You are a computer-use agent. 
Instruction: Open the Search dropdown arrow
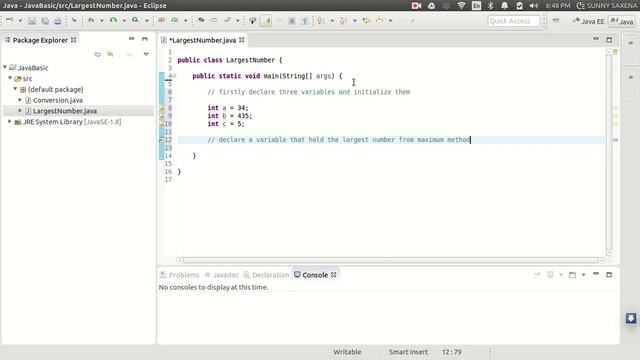pyautogui.click(x=238, y=20)
